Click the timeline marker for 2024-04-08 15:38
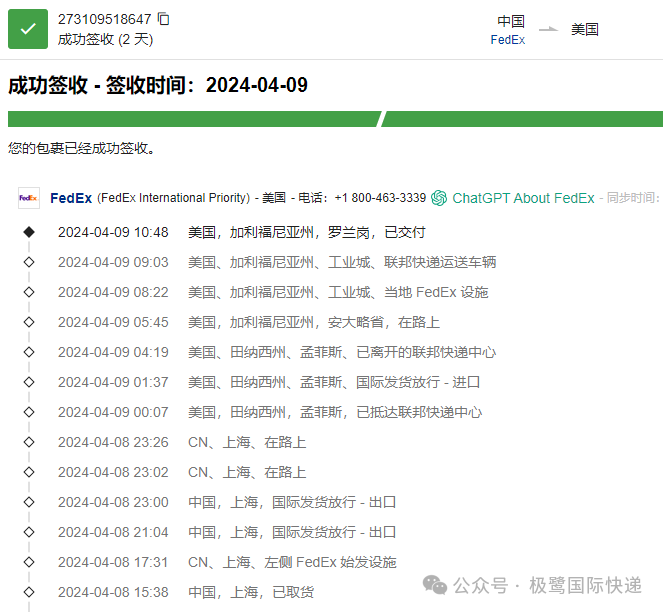This screenshot has width=663, height=612. click(29, 592)
